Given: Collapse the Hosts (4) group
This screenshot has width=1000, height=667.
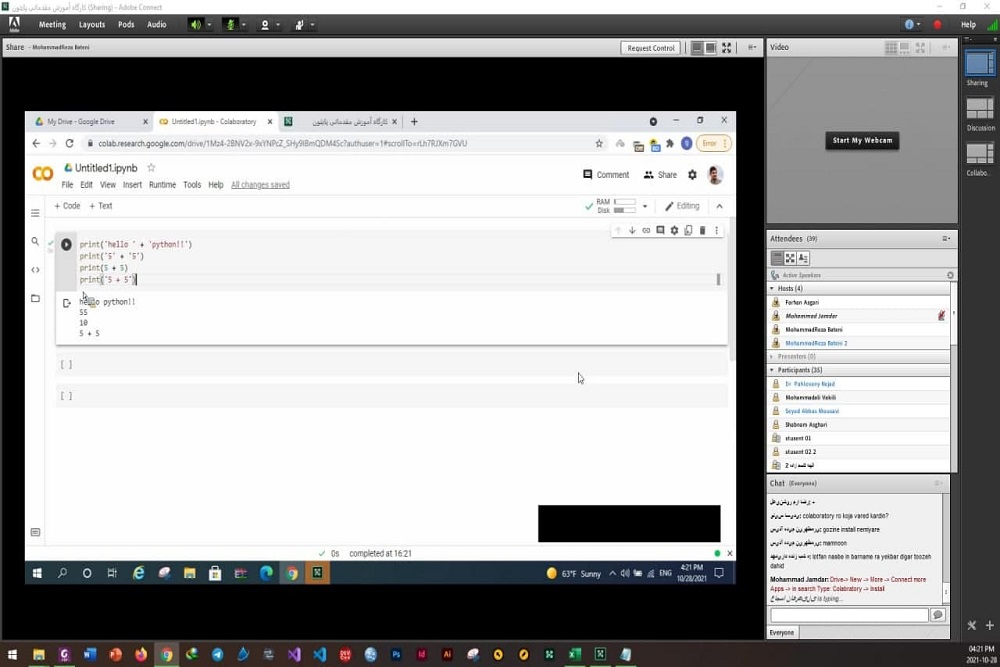Looking at the screenshot, I should pos(772,288).
